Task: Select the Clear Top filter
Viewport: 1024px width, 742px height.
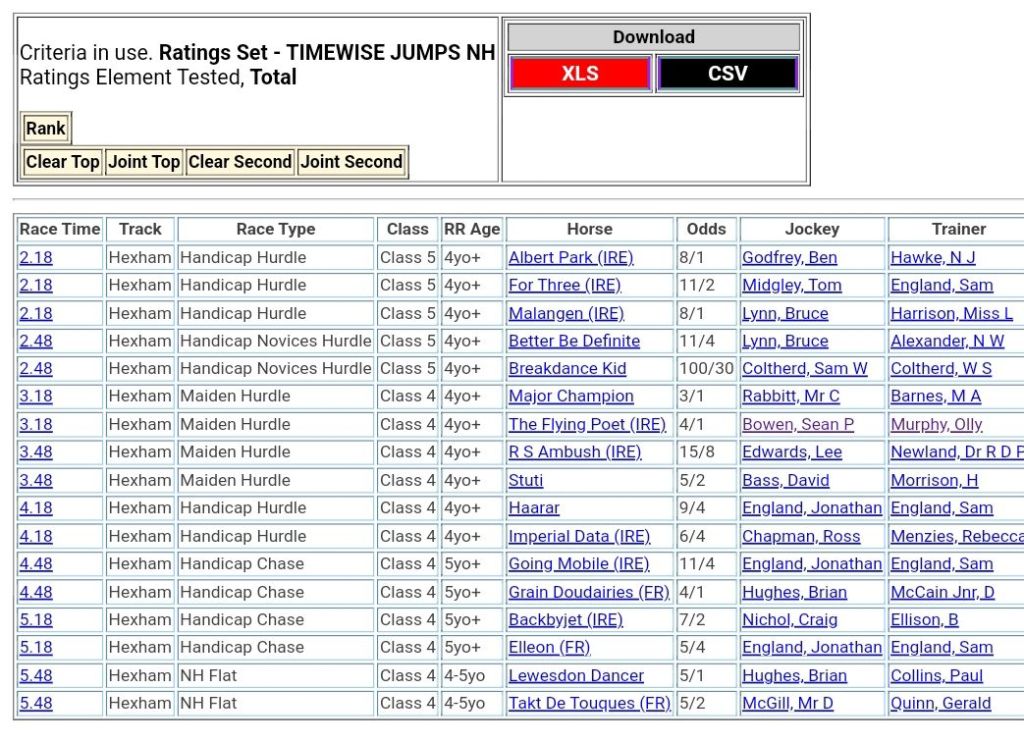Action: point(62,162)
